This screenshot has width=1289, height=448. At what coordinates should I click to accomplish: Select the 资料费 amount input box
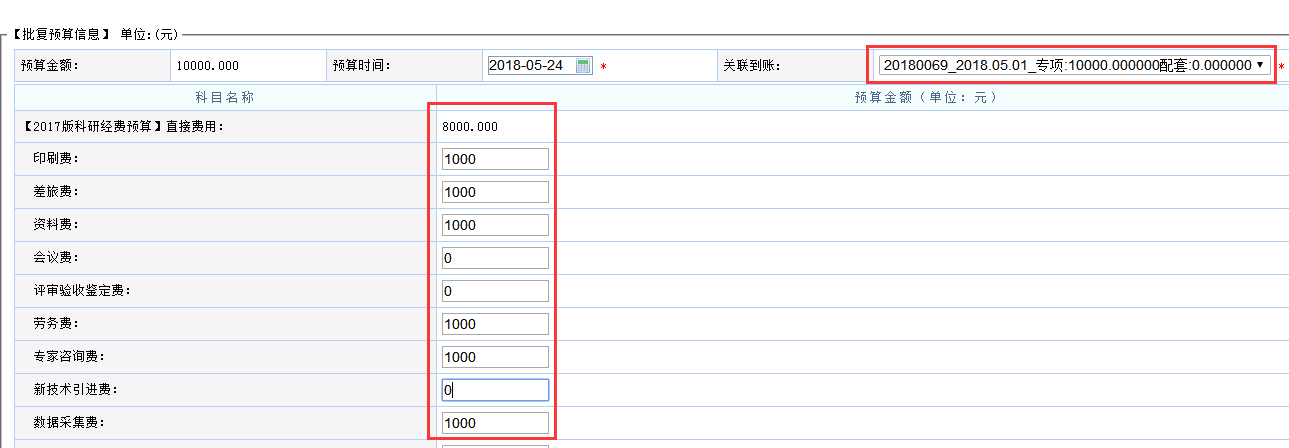coord(495,225)
